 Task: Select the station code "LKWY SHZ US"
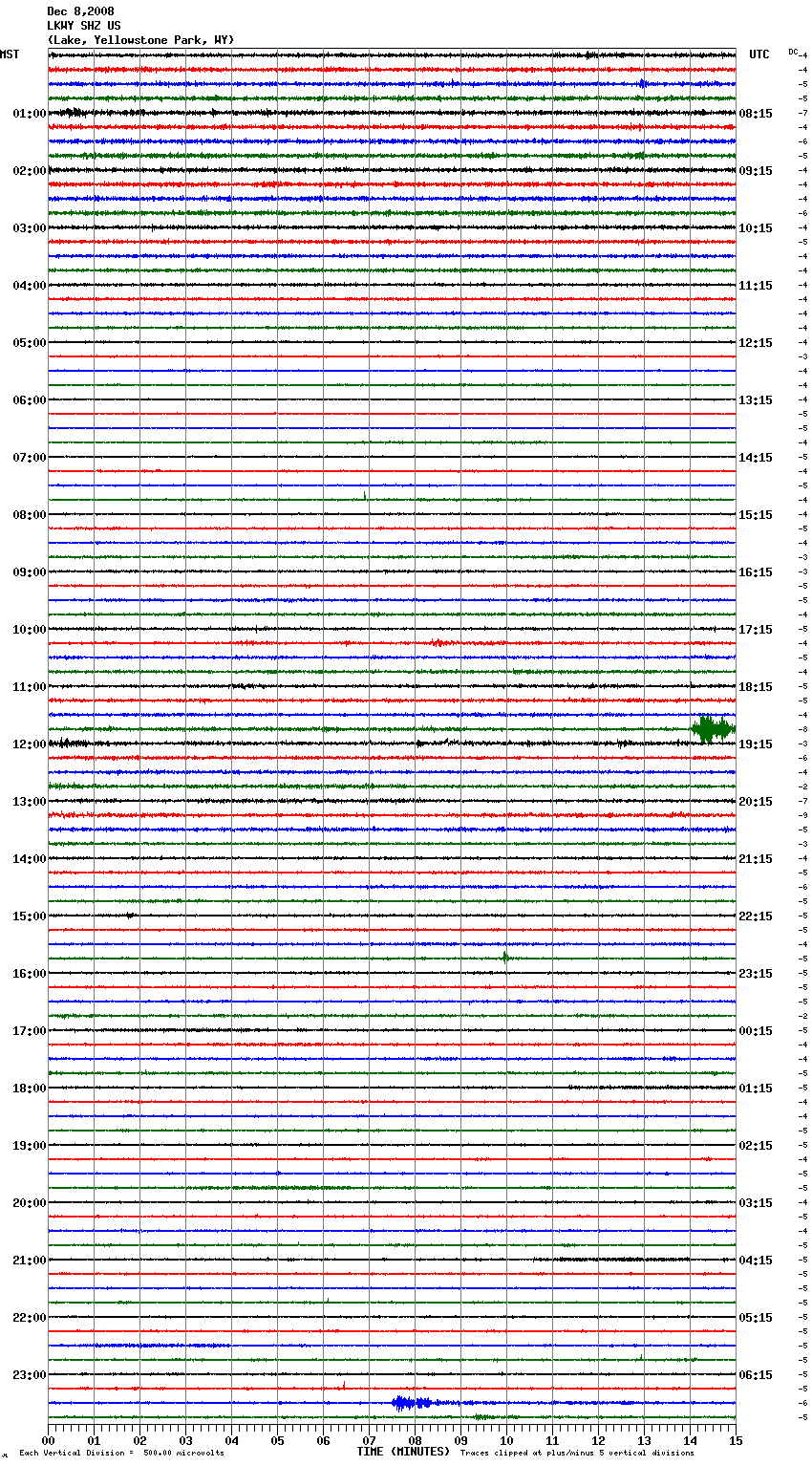coord(84,26)
